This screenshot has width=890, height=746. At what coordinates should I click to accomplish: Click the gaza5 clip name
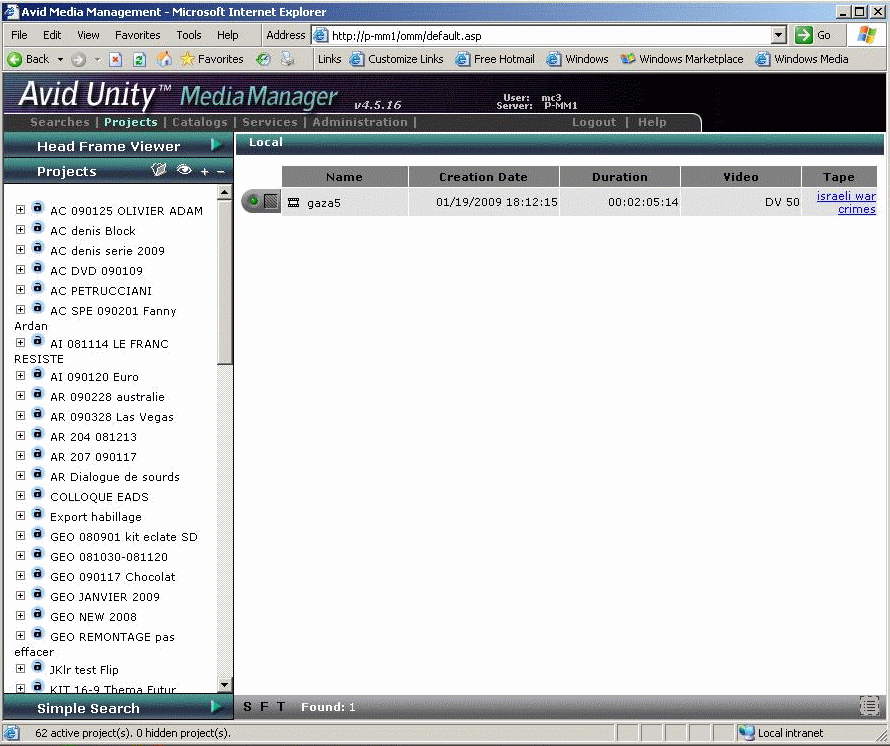(x=324, y=203)
